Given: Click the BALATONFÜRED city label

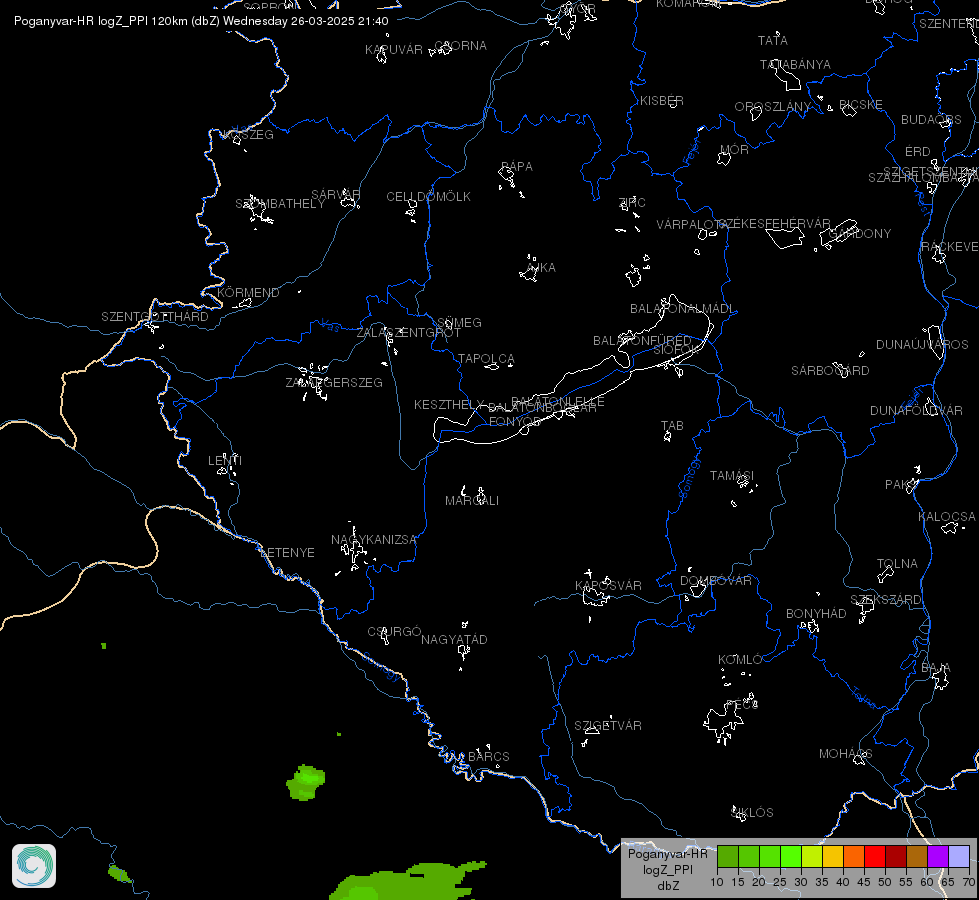Looking at the screenshot, I should (x=642, y=341).
